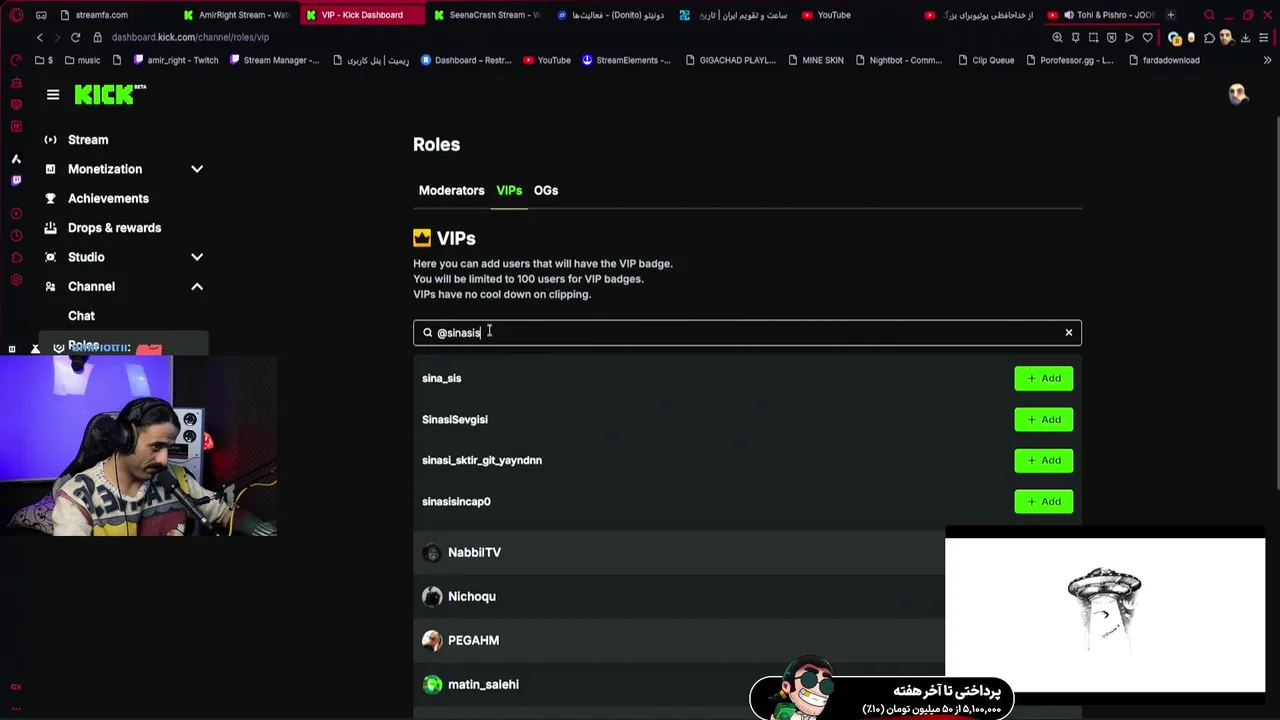Click the sinasisincap0 search result name

click(456, 501)
